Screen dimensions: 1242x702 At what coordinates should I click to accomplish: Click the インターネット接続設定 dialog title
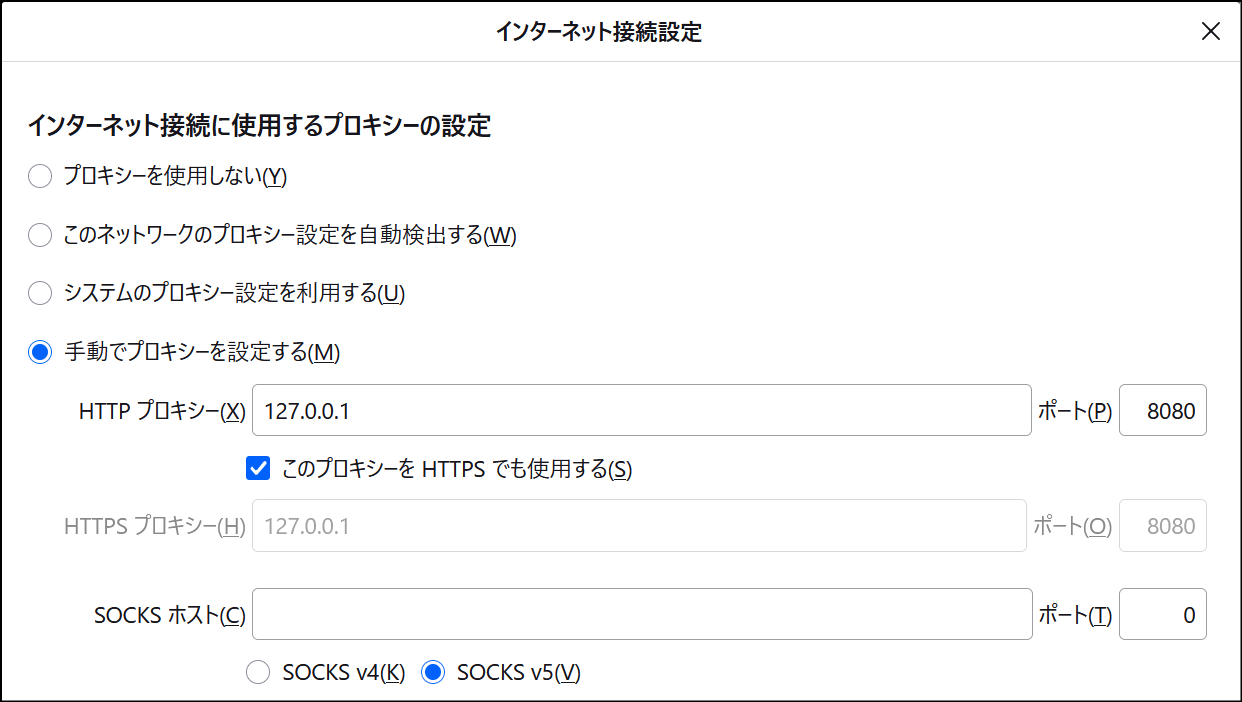598,32
